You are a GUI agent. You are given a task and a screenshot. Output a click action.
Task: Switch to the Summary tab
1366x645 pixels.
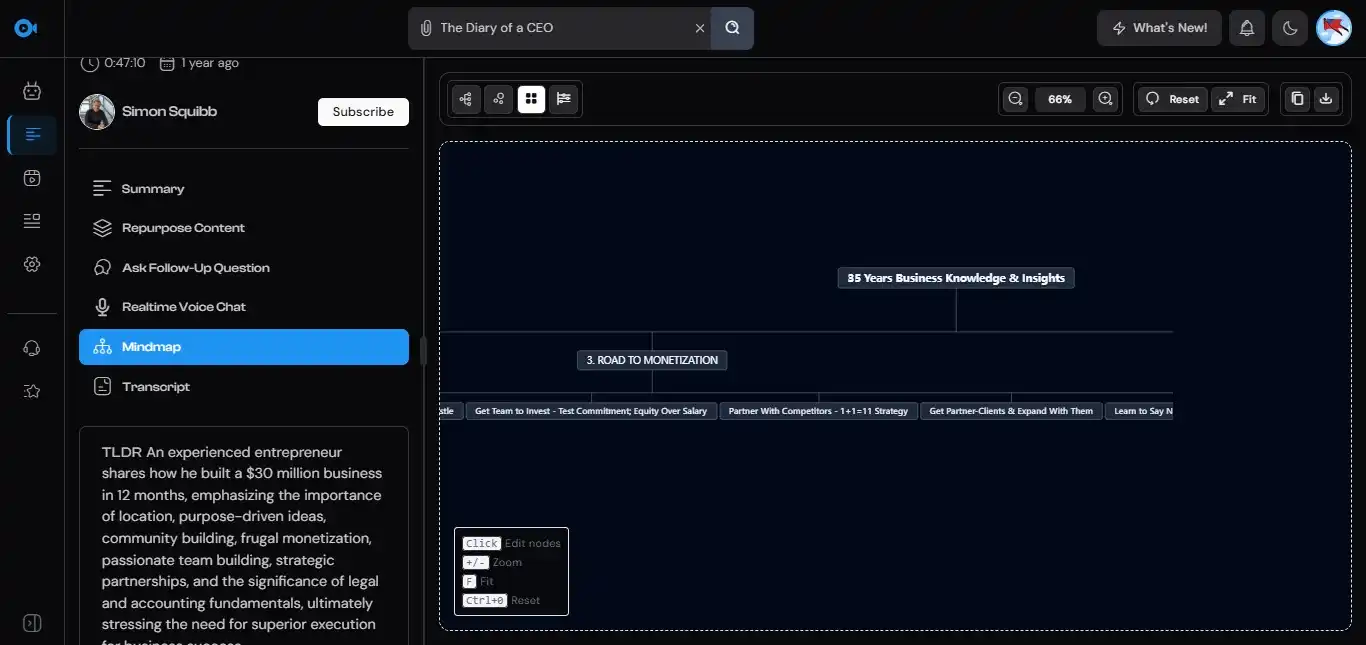[x=152, y=189]
